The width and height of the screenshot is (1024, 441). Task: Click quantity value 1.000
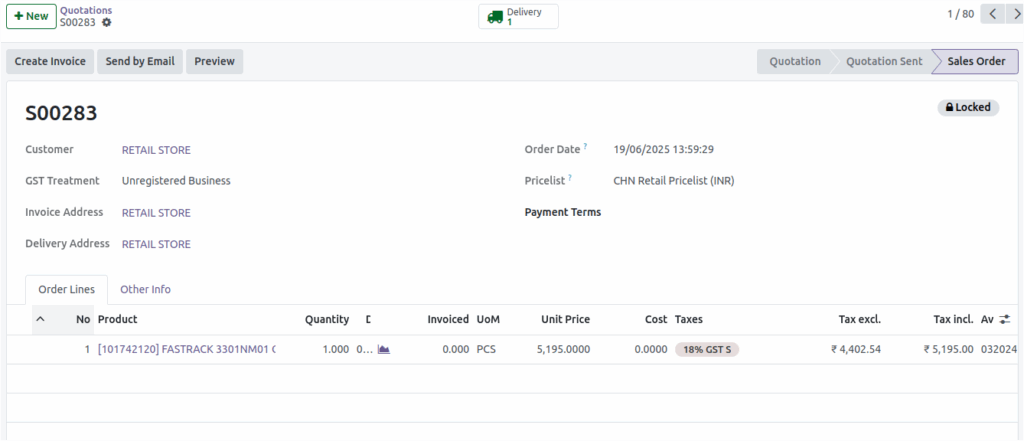(x=336, y=350)
